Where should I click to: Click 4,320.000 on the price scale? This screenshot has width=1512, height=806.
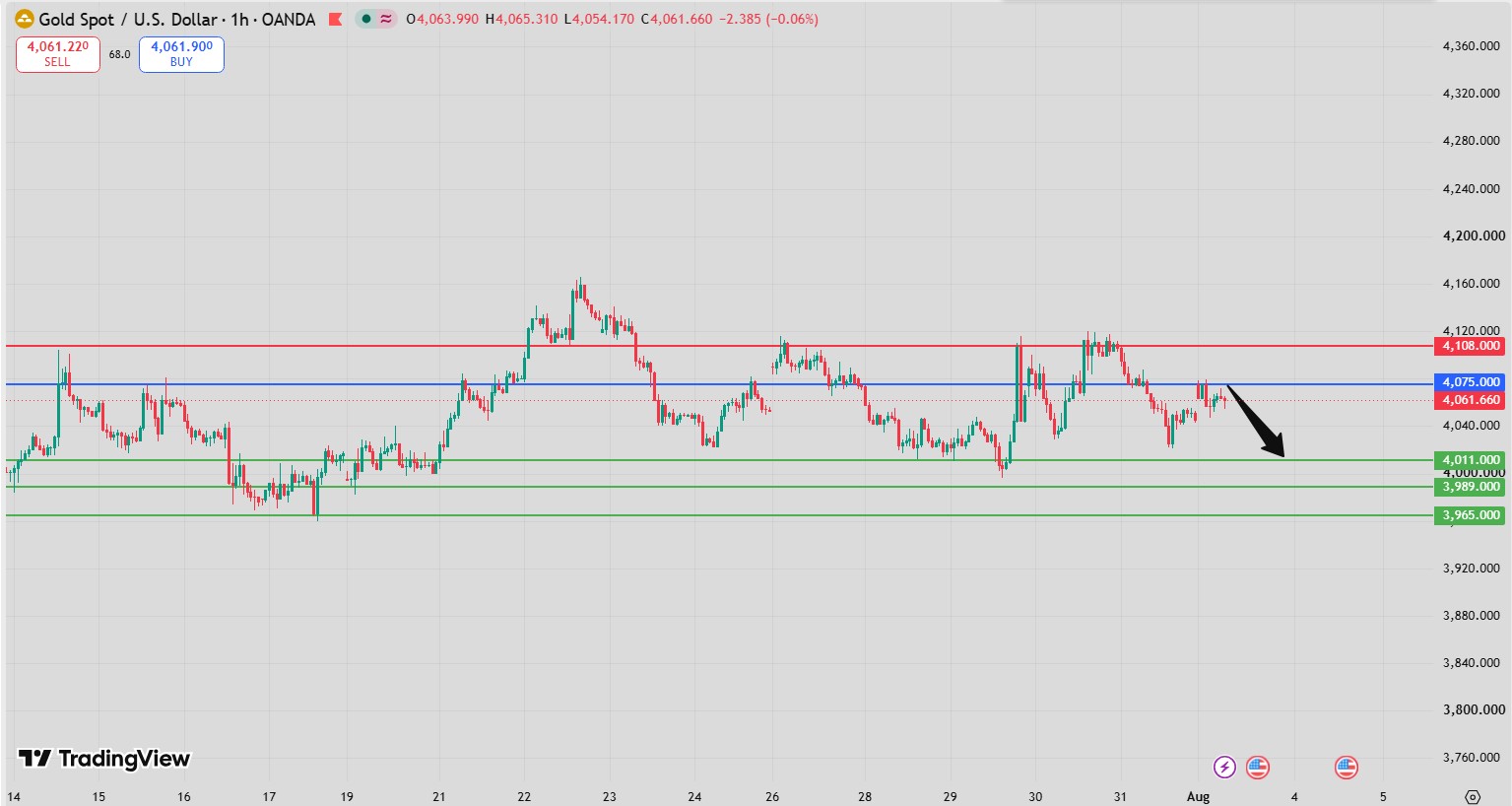click(x=1471, y=94)
